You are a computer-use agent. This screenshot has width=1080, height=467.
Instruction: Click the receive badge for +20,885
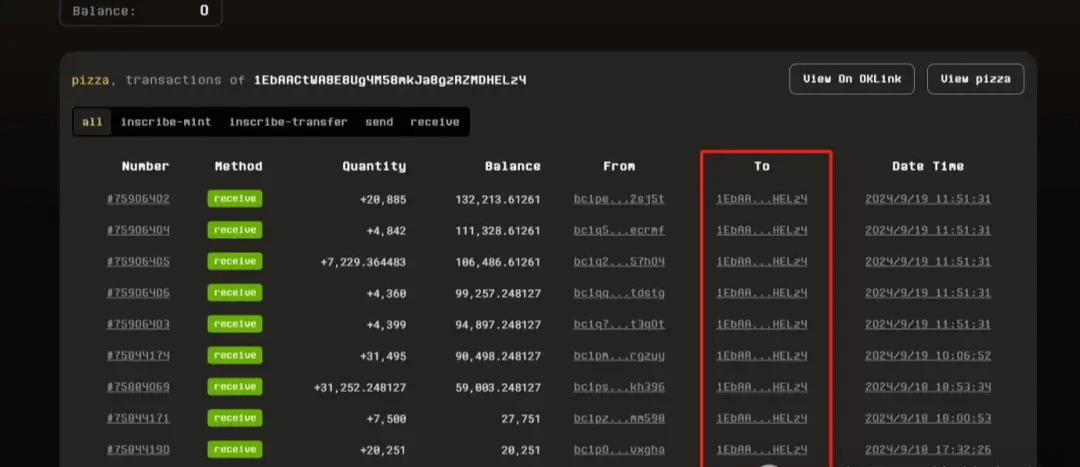[235, 199]
